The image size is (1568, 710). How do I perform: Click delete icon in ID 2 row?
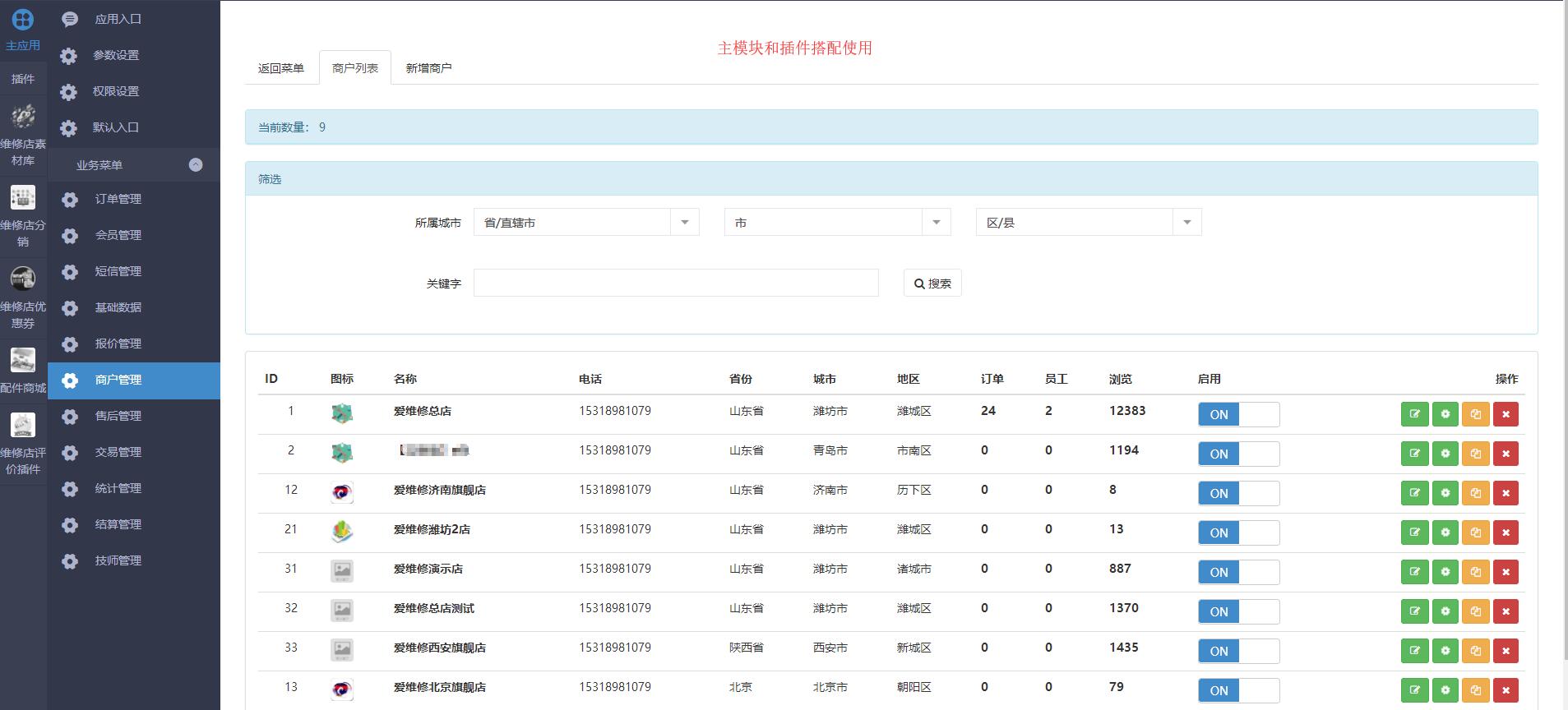[x=1506, y=454]
